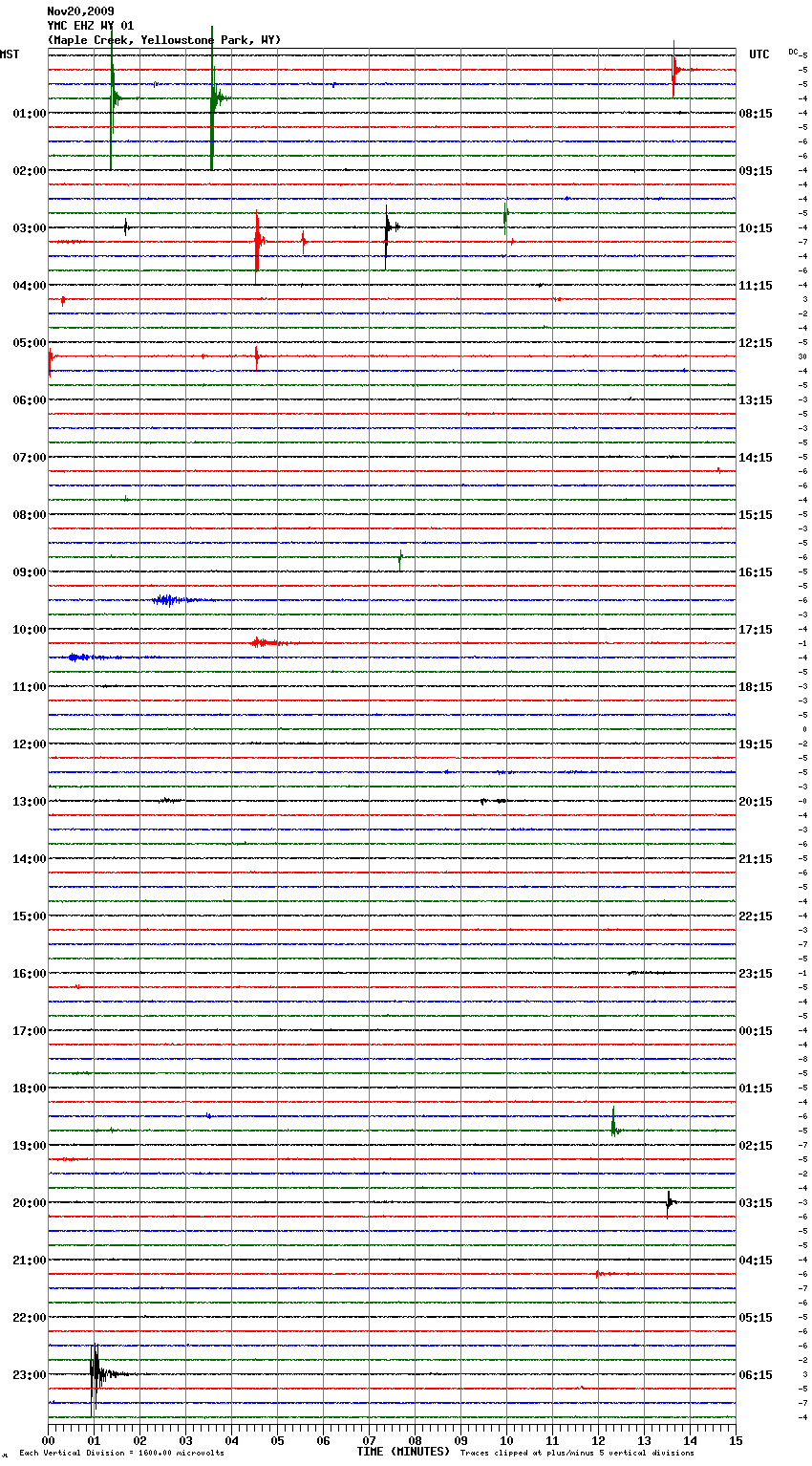Click the 08:15 UTC time label
The image size is (812, 1466).
(756, 114)
